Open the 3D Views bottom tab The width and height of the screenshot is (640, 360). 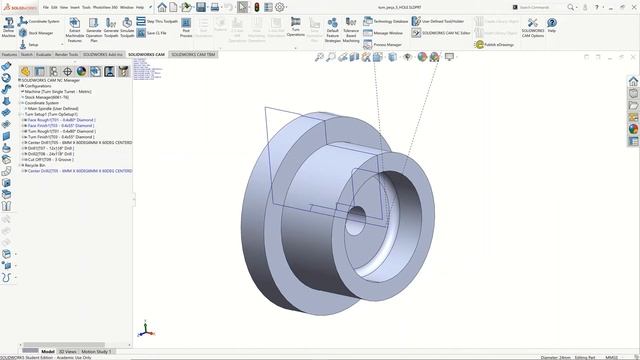point(67,351)
